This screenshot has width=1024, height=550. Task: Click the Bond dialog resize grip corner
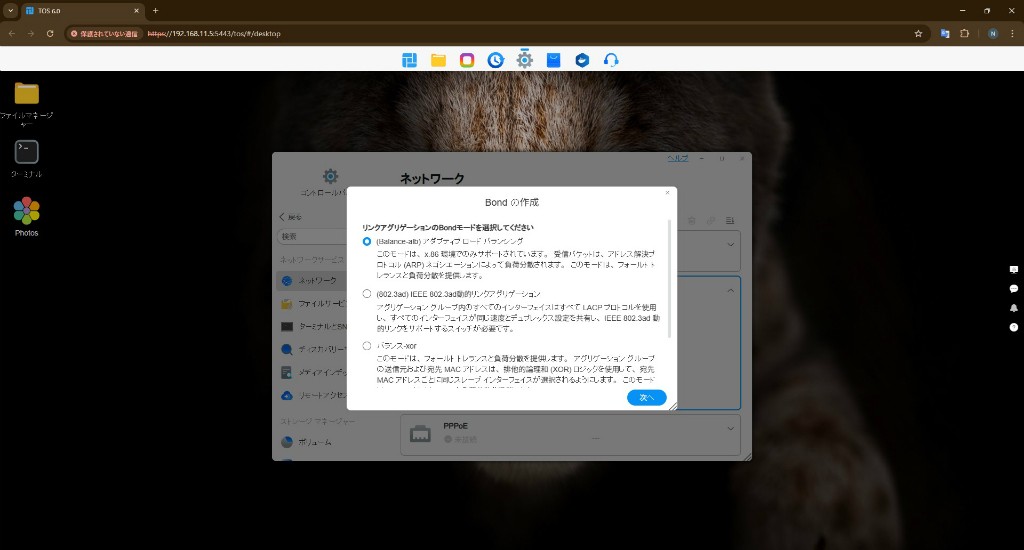pos(673,406)
